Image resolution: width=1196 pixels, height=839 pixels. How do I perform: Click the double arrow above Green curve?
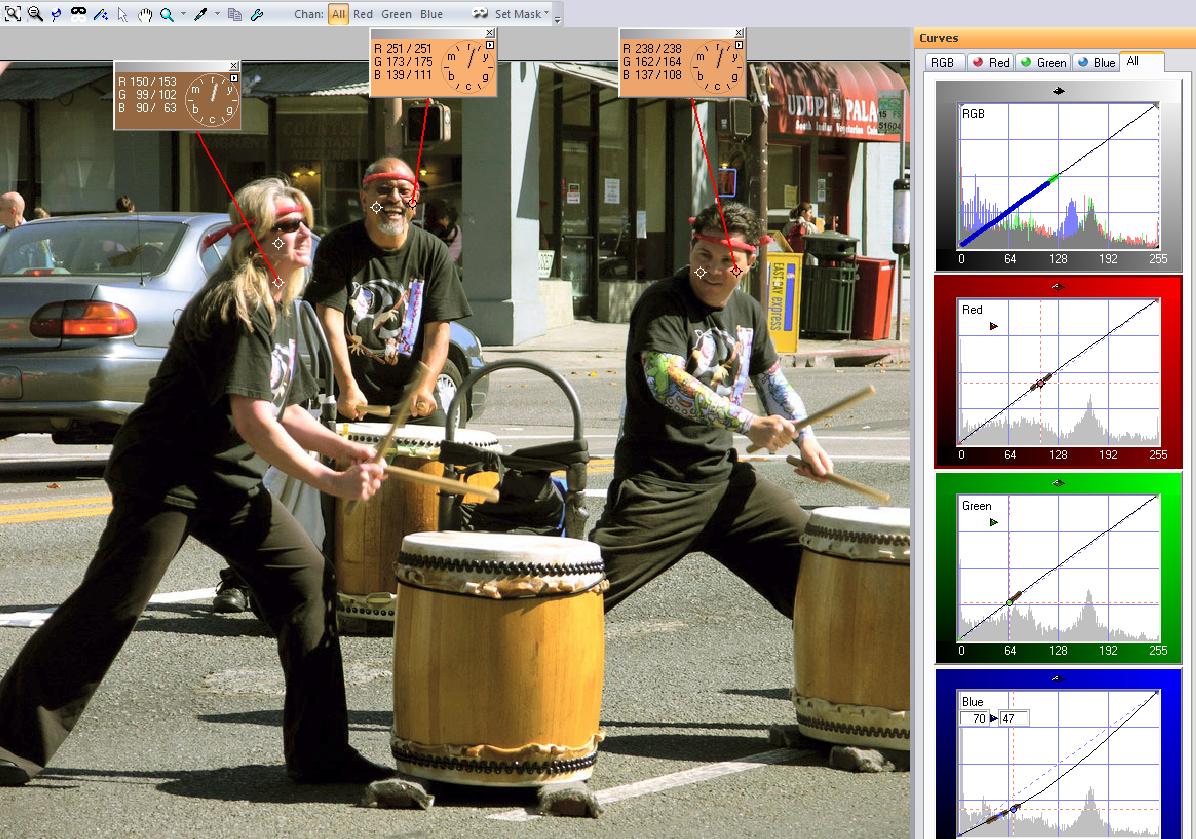(x=1059, y=483)
